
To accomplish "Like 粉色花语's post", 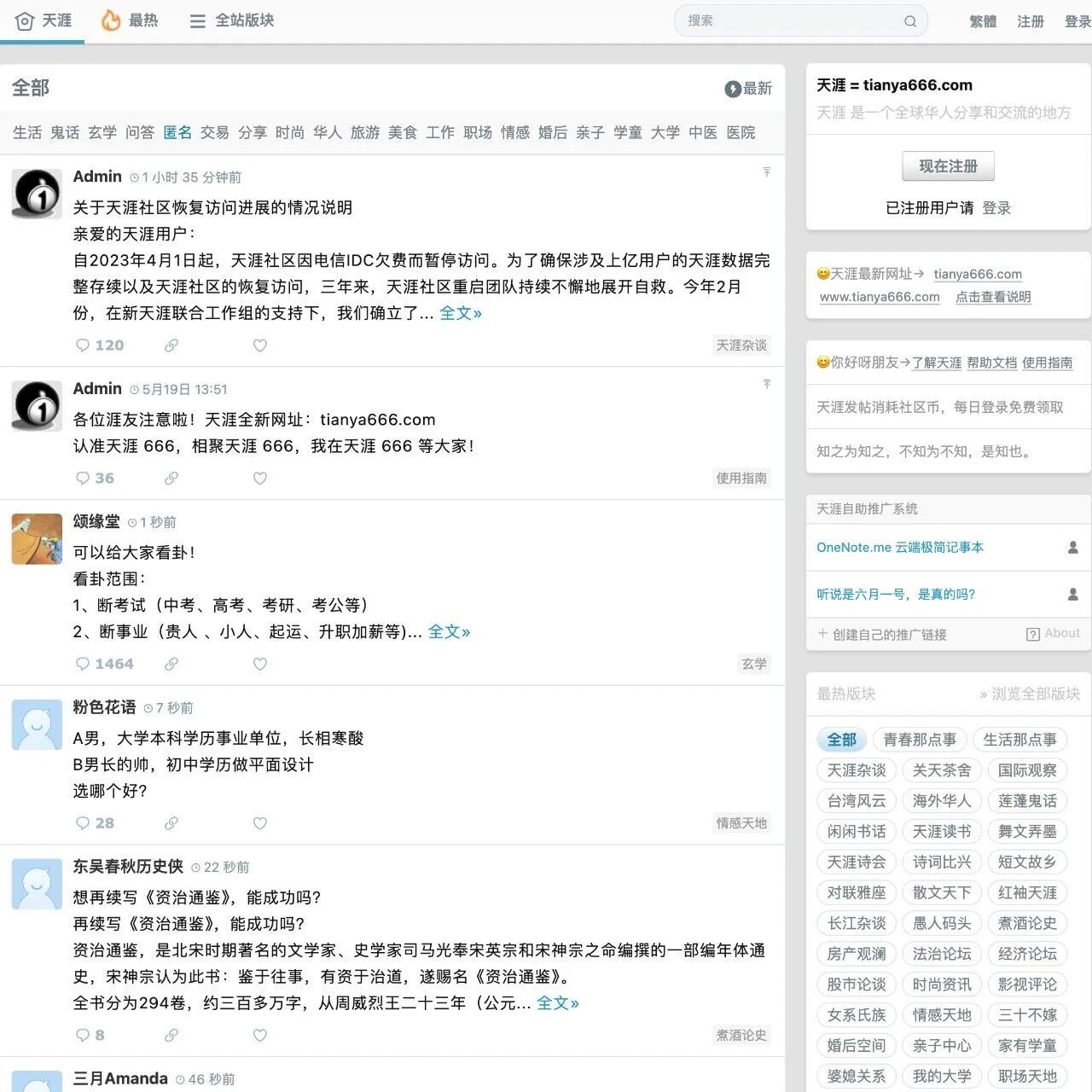I will click(260, 823).
